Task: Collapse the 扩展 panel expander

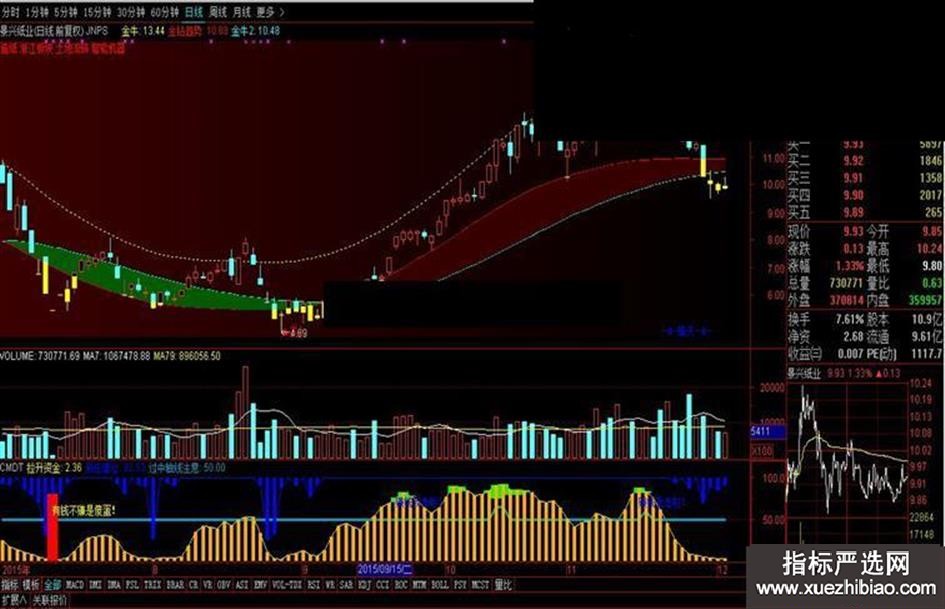Action: [x=13, y=601]
